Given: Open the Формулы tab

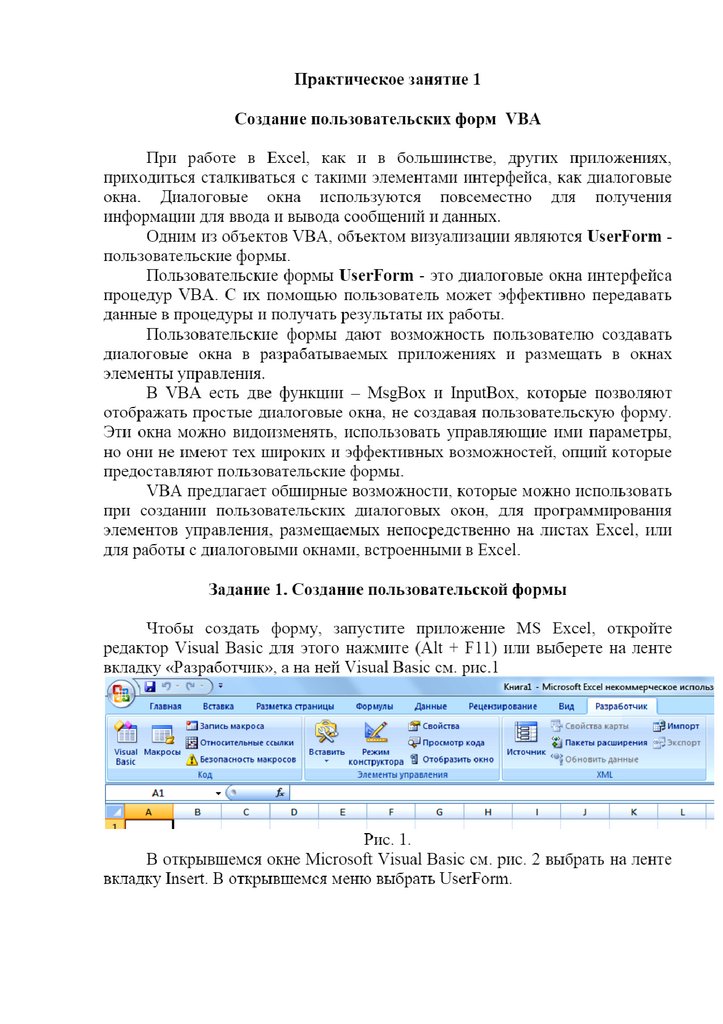Looking at the screenshot, I should (374, 707).
